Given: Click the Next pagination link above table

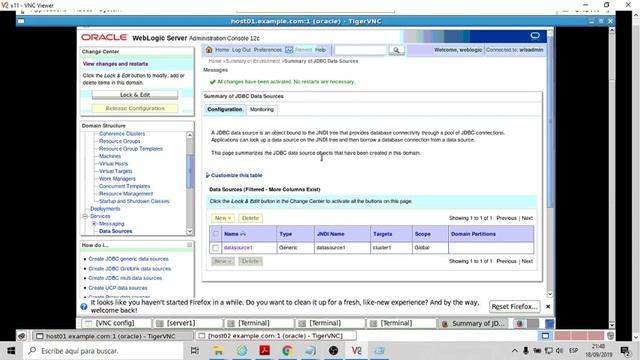Looking at the screenshot, I should coord(527,218).
